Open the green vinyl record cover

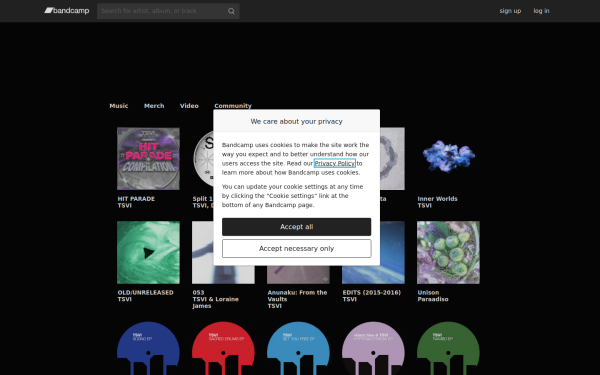click(x=448, y=348)
